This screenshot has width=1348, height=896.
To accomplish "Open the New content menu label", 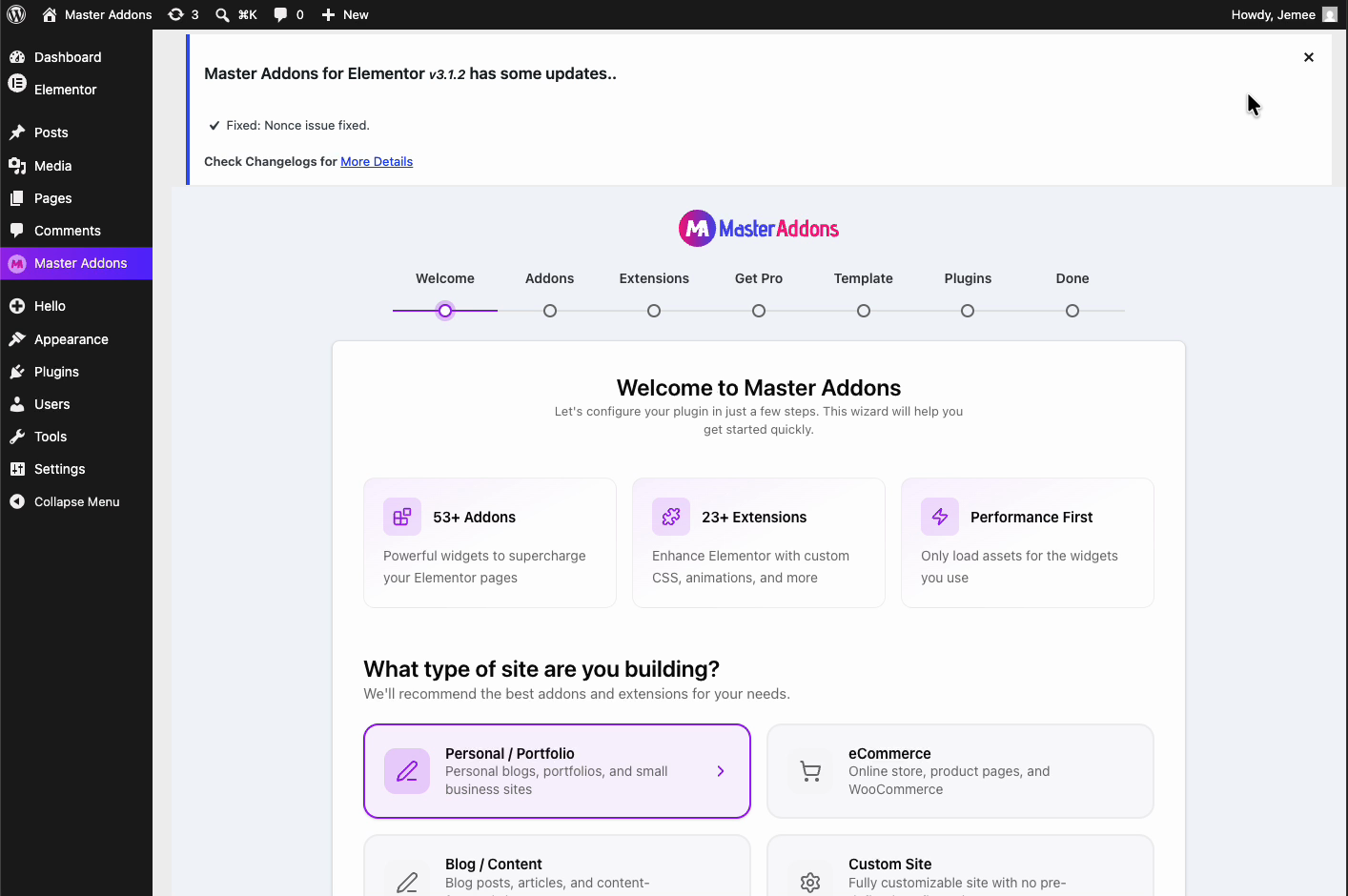I will click(x=356, y=14).
